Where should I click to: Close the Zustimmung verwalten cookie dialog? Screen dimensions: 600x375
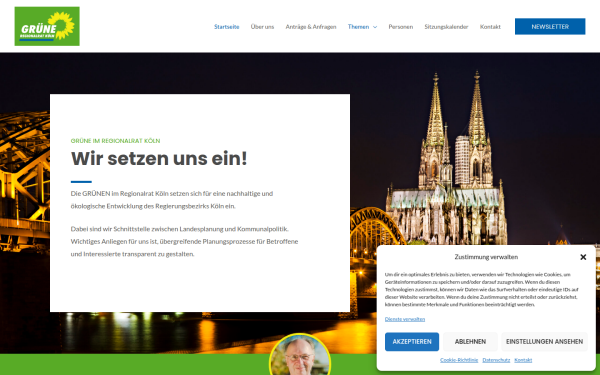(x=583, y=257)
